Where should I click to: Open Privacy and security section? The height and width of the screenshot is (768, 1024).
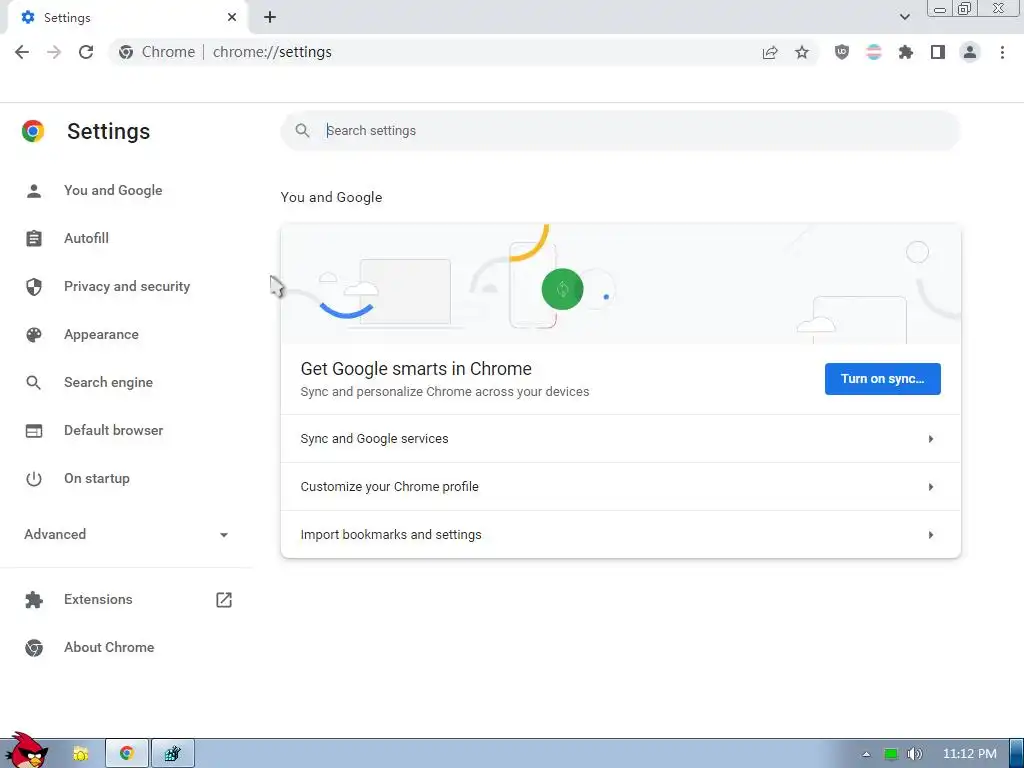pos(127,287)
